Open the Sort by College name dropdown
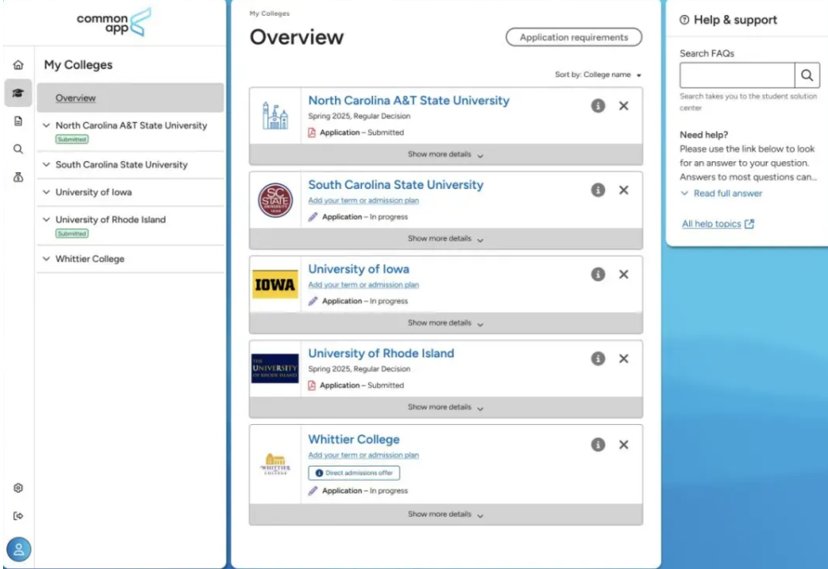Viewport: 828px width, 569px height. [598, 75]
